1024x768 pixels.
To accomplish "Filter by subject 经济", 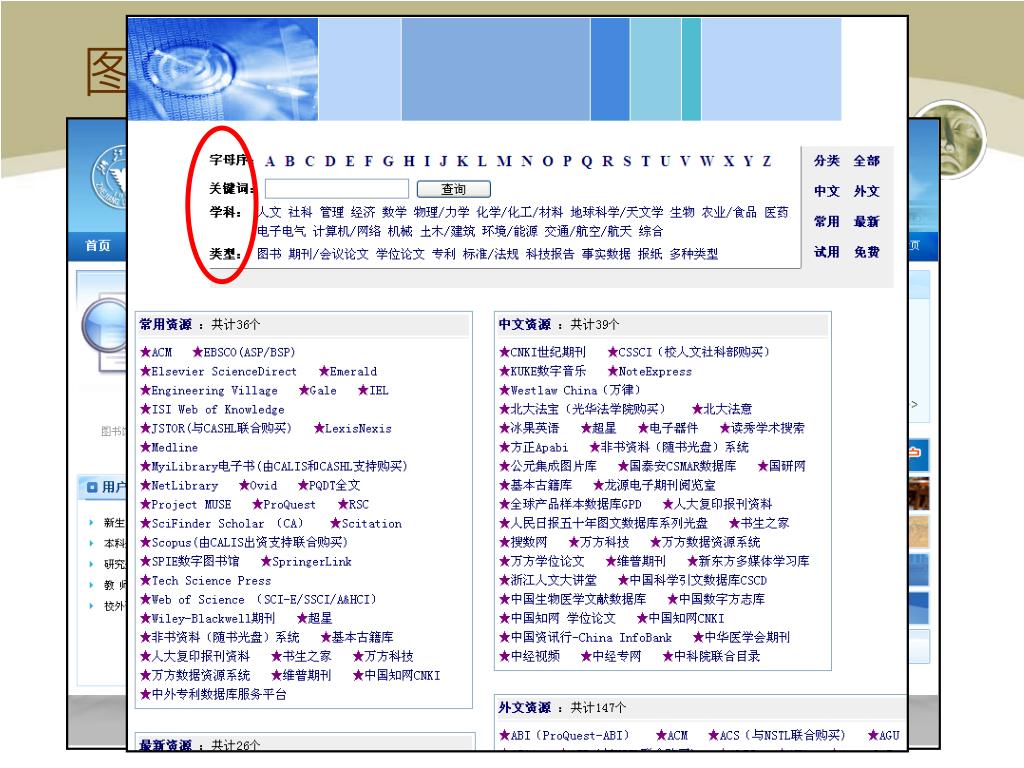I will click(x=363, y=212).
